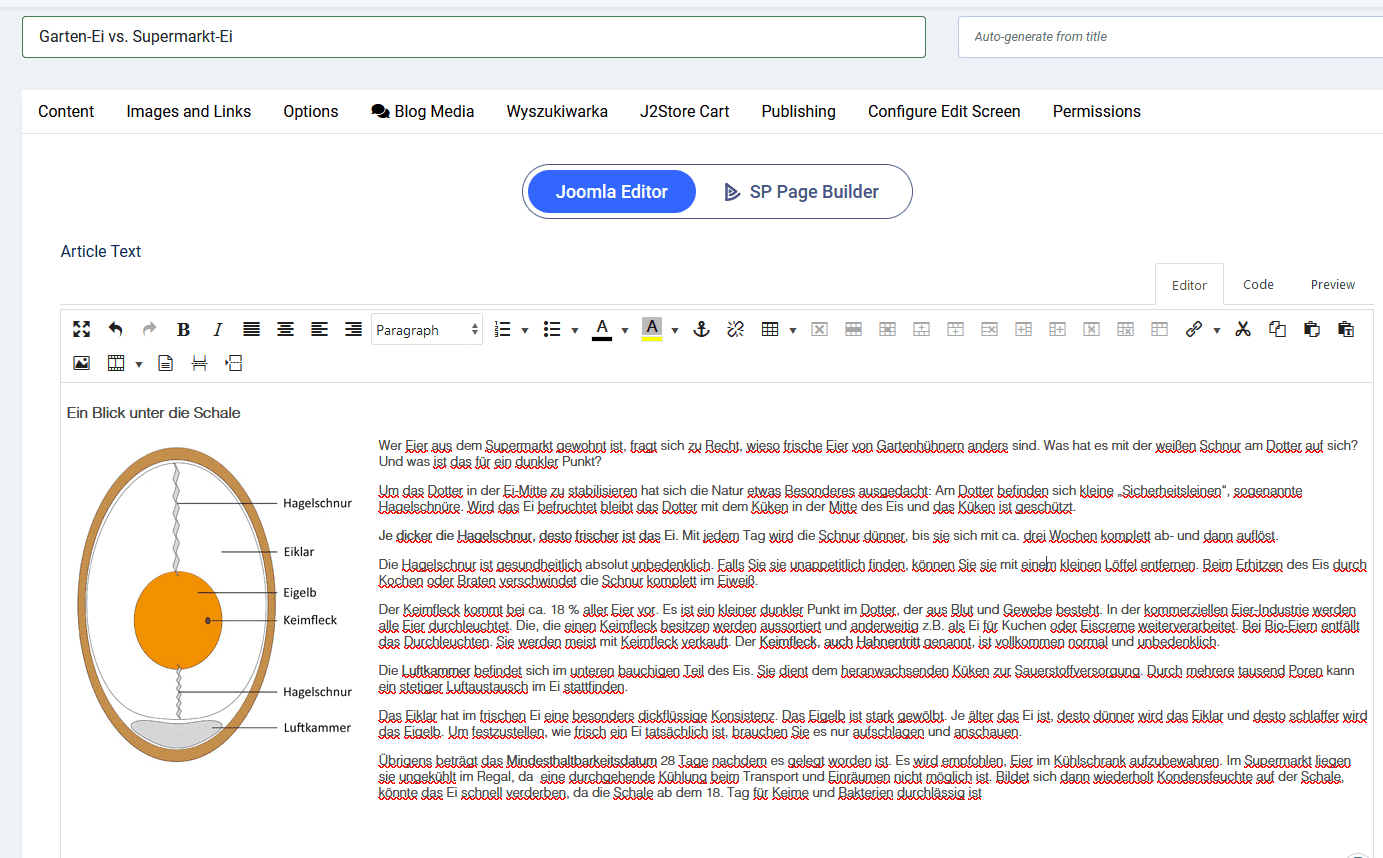
Task: Switch to SP Page Builder
Action: [x=801, y=192]
